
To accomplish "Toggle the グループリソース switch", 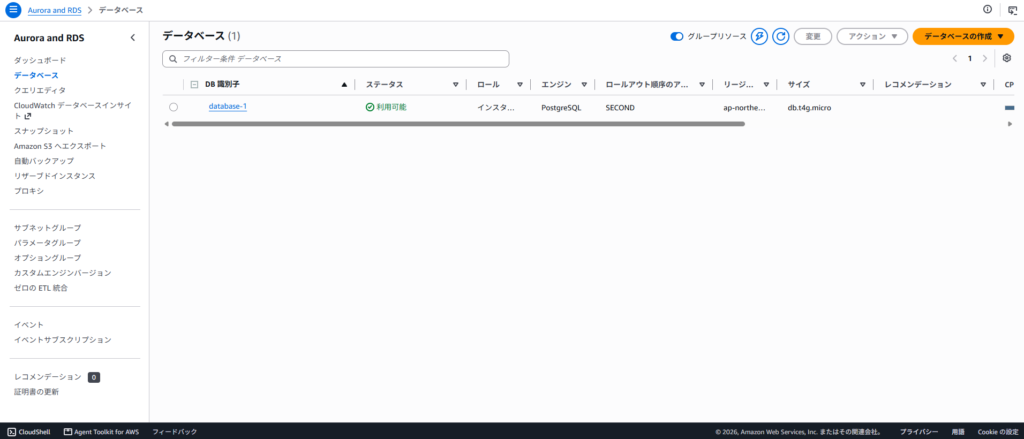I will point(677,37).
